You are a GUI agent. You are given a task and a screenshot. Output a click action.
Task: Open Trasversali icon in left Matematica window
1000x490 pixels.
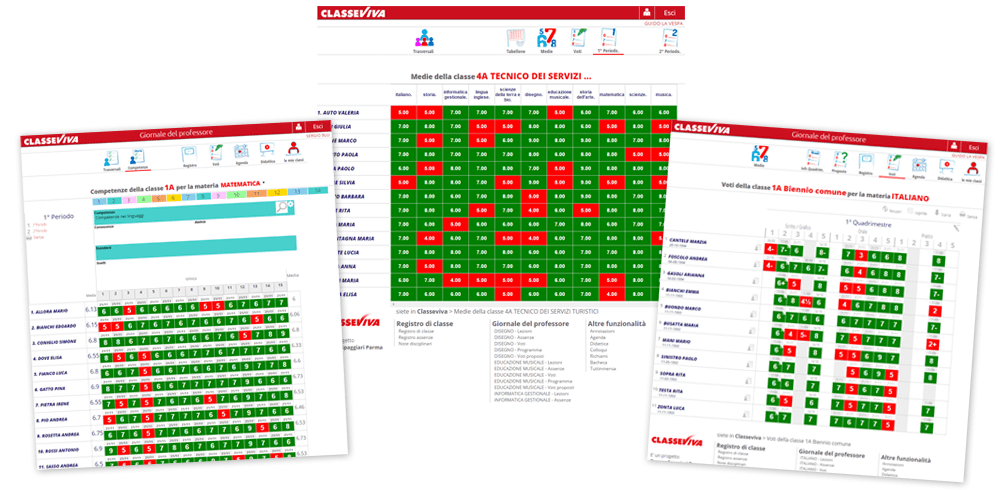[x=112, y=161]
